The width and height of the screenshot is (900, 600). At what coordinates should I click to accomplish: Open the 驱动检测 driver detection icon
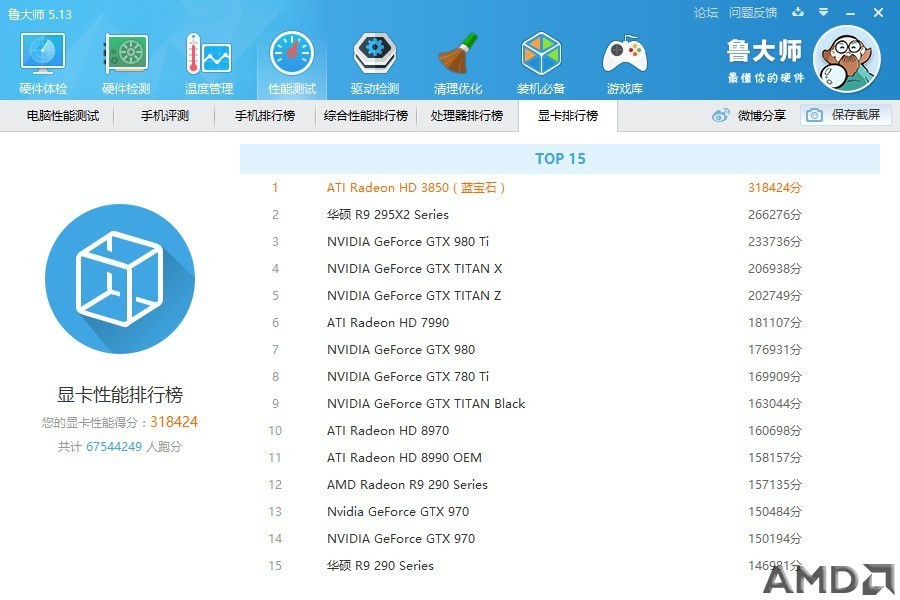pyautogui.click(x=375, y=55)
